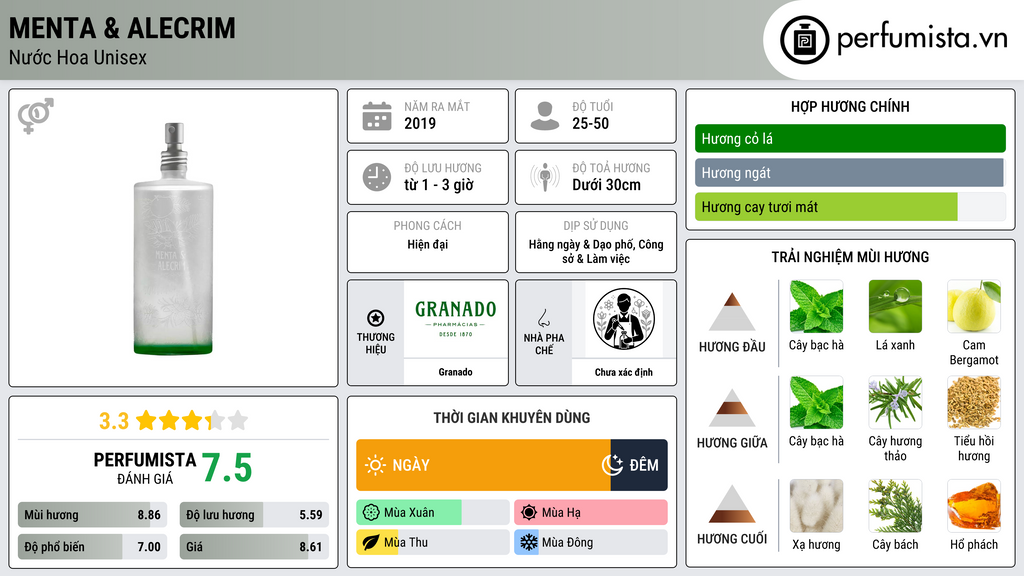Click the Granado brand name caption

click(455, 372)
